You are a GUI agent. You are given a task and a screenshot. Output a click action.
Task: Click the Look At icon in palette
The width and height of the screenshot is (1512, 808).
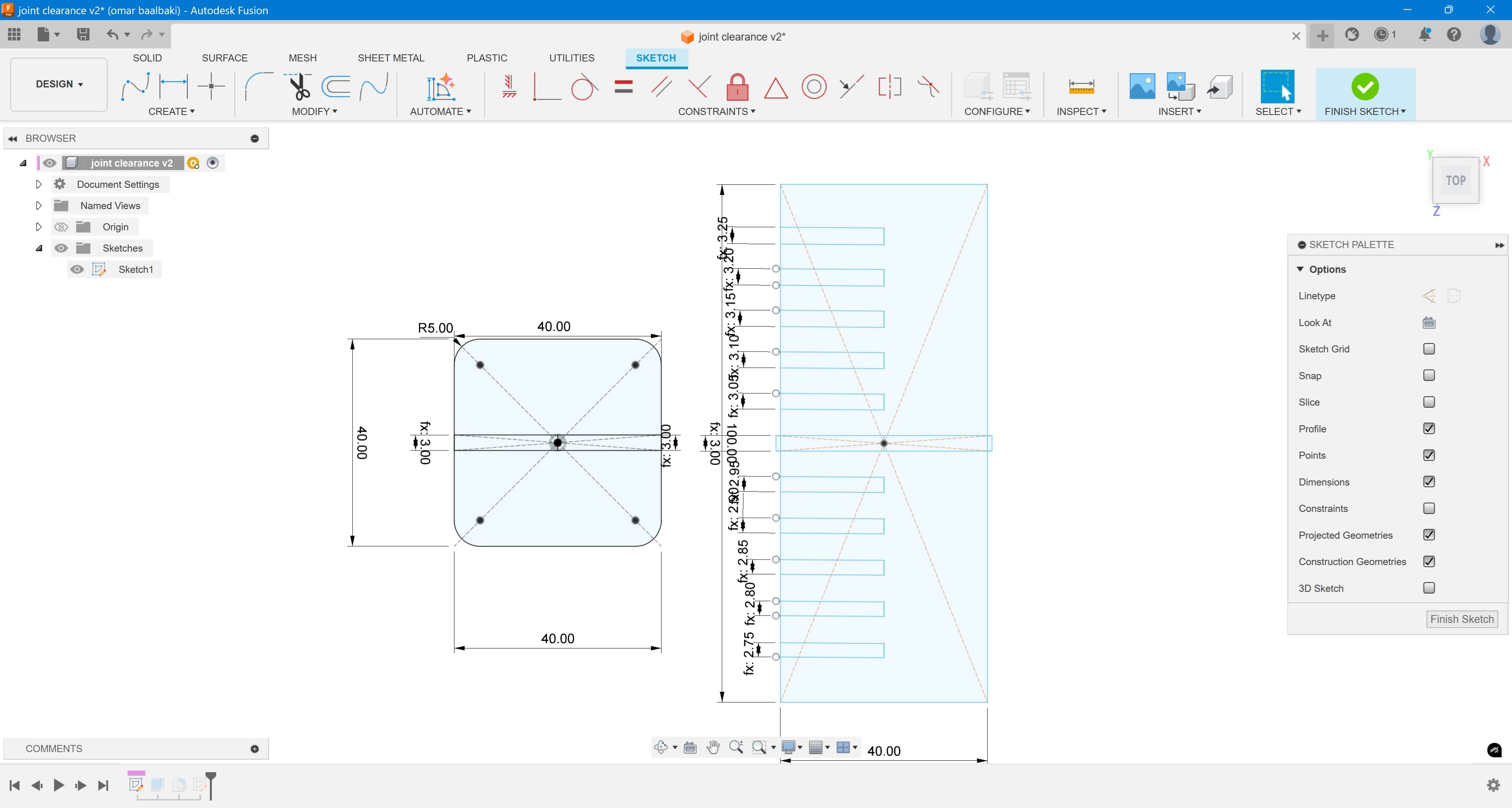1429,322
